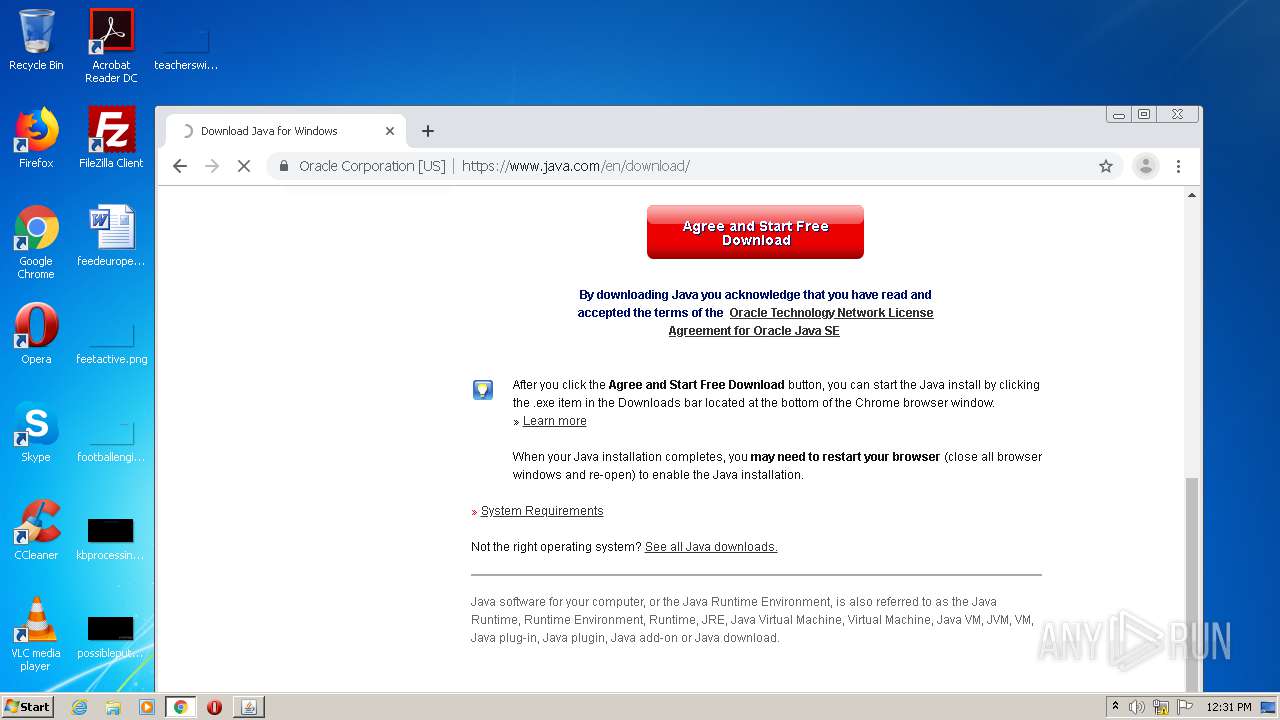Screen dimensions: 1280x720
Task: Open See all Java downloads link
Action: point(711,547)
